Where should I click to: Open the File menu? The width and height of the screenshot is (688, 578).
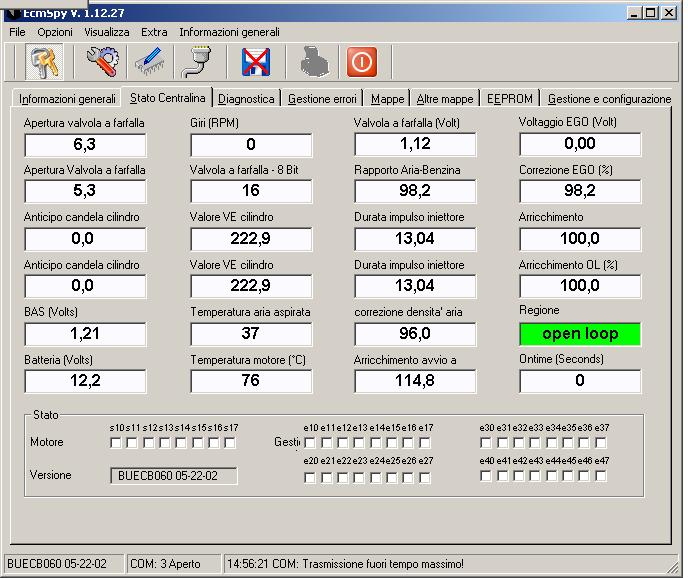pos(17,32)
